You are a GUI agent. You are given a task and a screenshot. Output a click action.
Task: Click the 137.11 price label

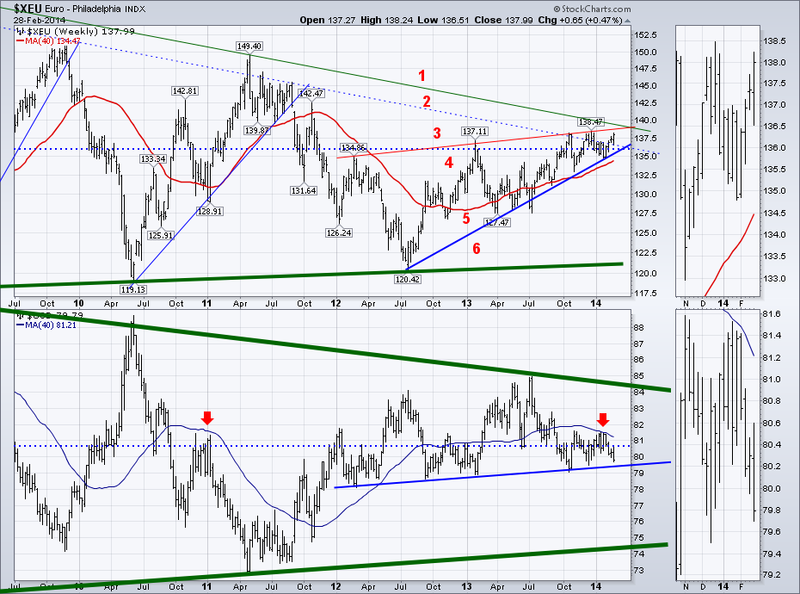pos(475,131)
